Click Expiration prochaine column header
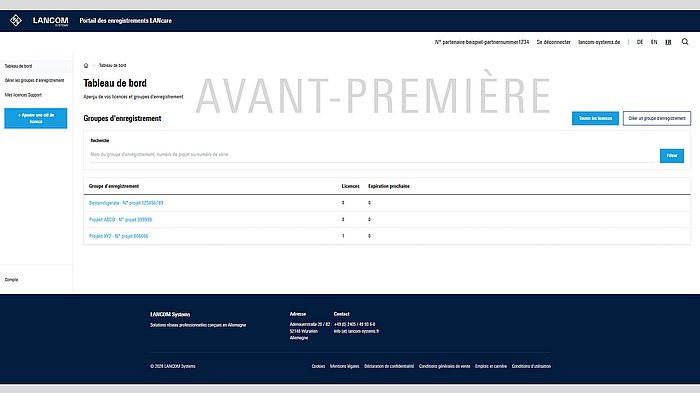The height and width of the screenshot is (393, 700). tap(389, 186)
